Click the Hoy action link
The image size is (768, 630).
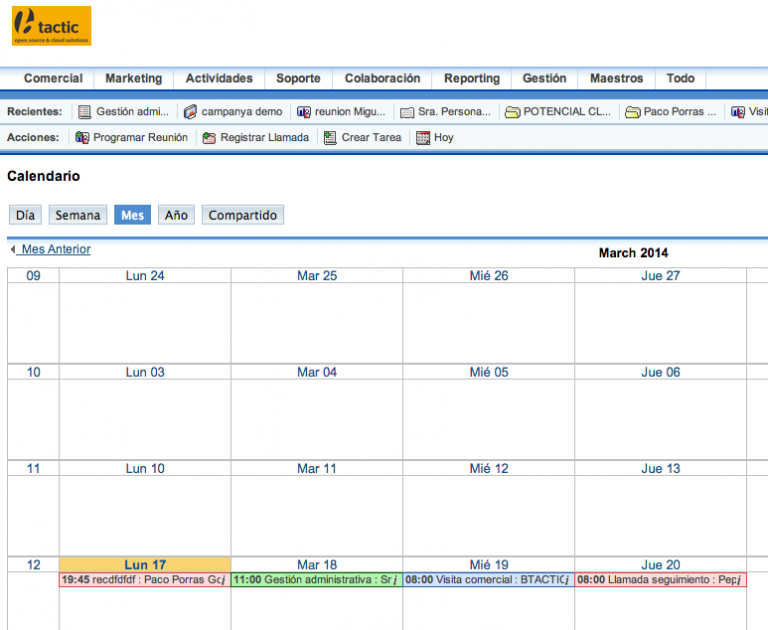click(x=444, y=138)
